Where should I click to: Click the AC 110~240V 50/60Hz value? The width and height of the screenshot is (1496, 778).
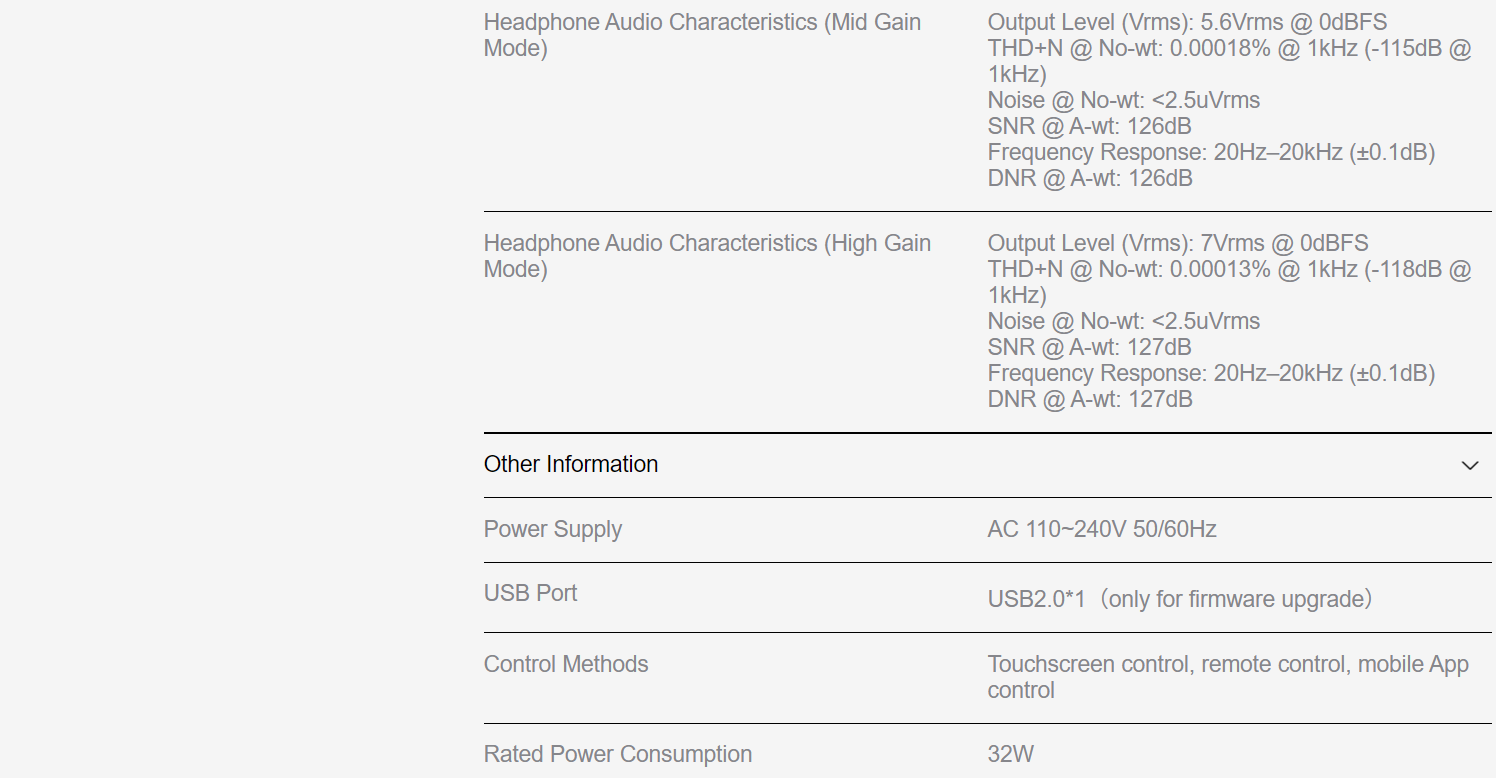pyautogui.click(x=1102, y=529)
